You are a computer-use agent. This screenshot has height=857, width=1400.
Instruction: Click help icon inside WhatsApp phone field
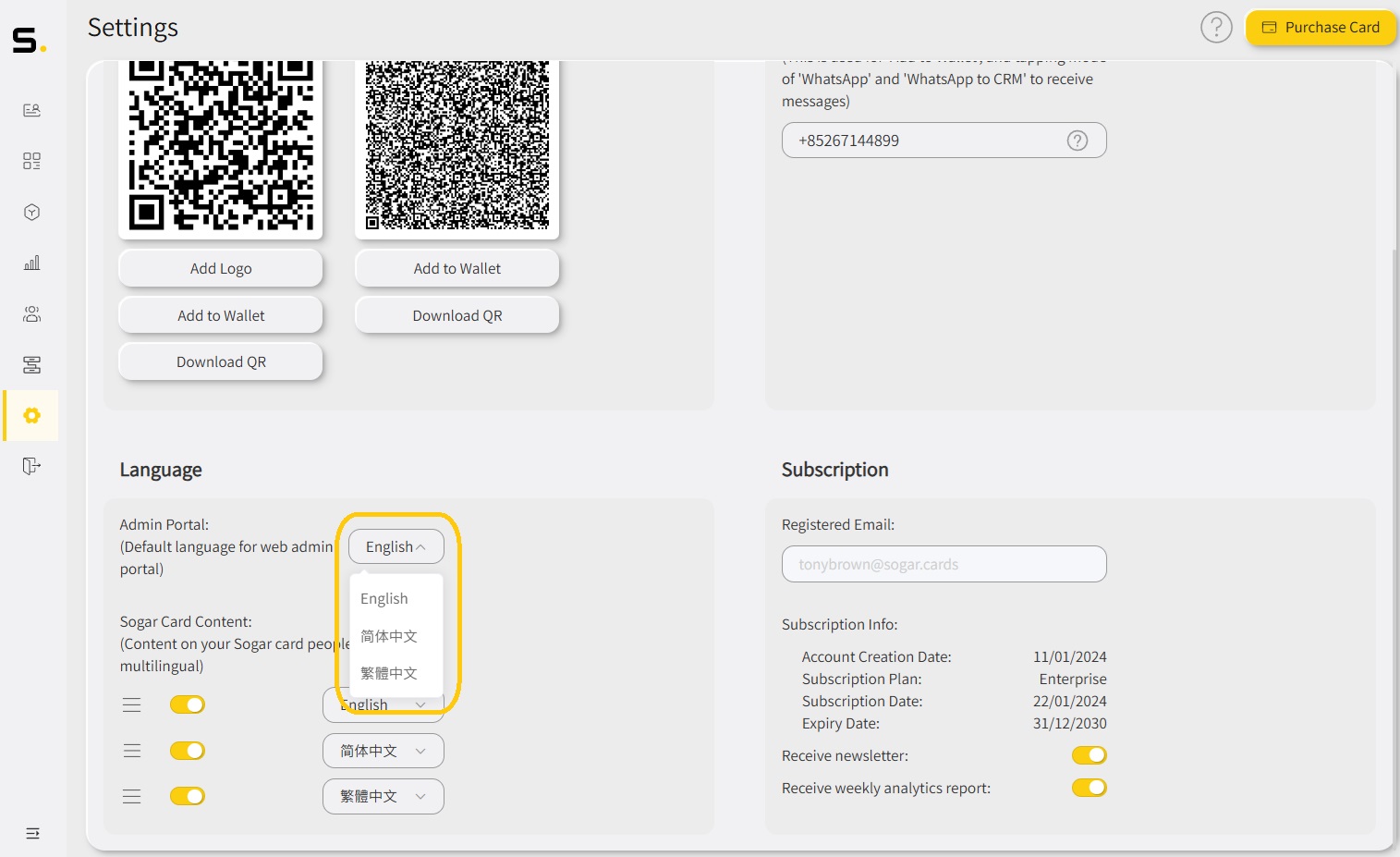1077,141
